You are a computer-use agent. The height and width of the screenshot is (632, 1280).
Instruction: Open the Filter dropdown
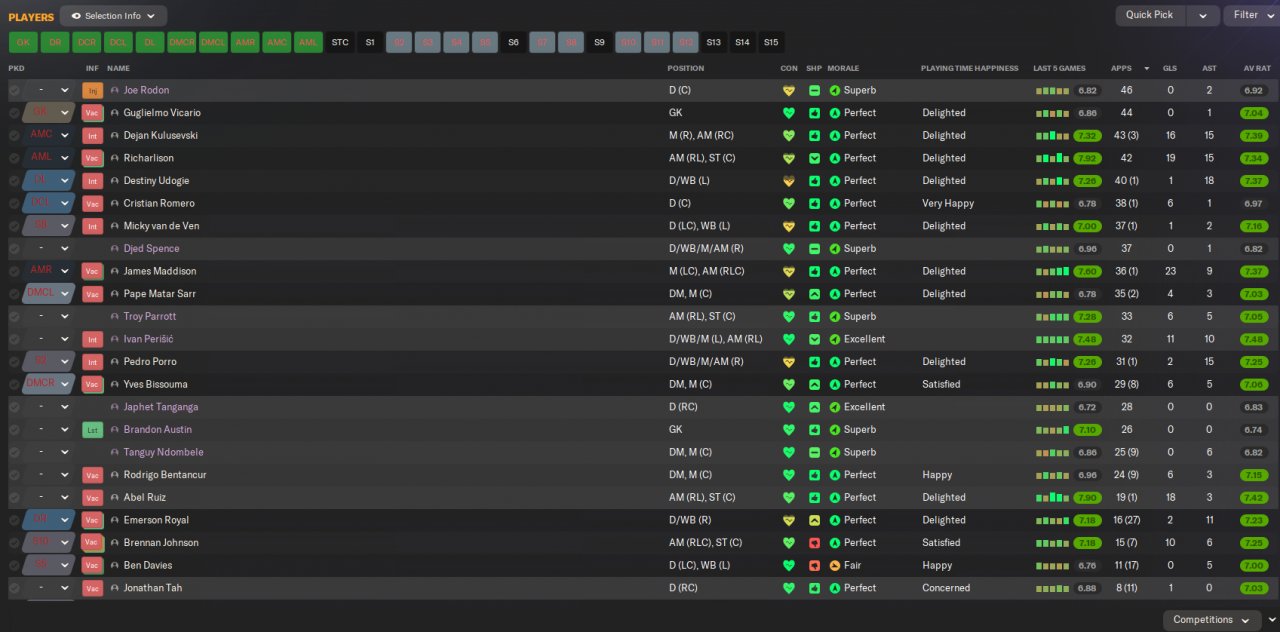[1253, 15]
